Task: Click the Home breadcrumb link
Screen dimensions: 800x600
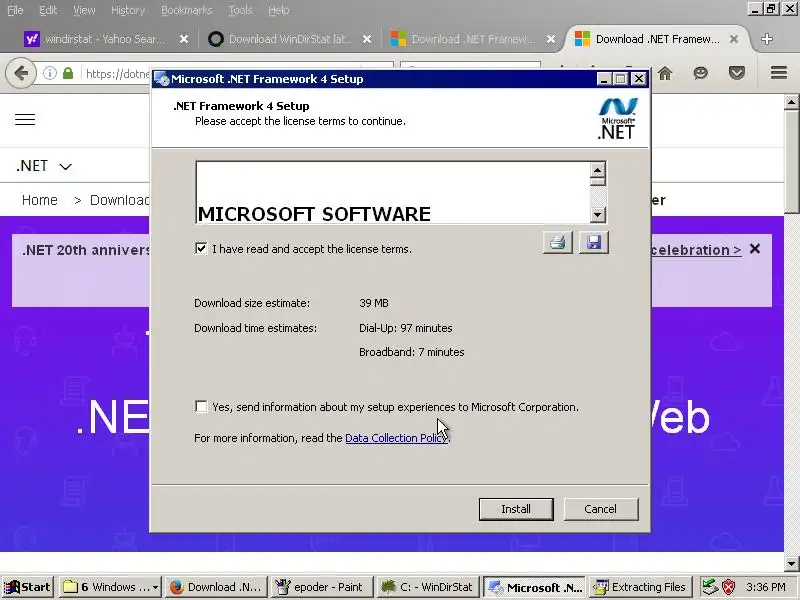Action: tap(40, 200)
